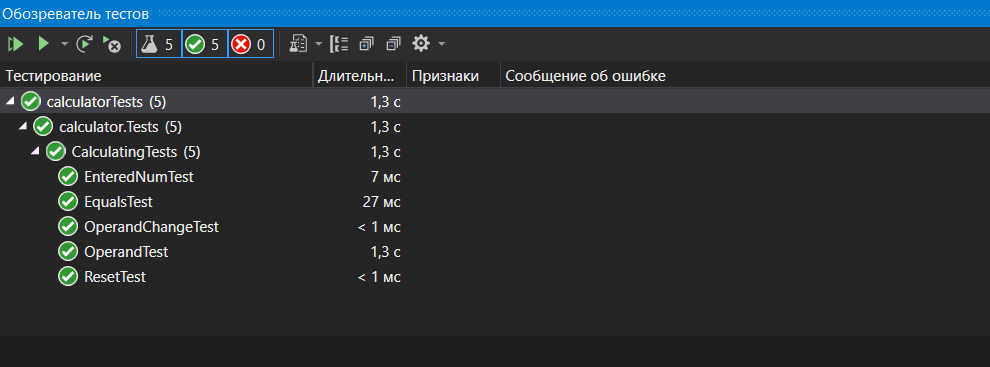Click passed status icon of OperandChangeTest

68,227
